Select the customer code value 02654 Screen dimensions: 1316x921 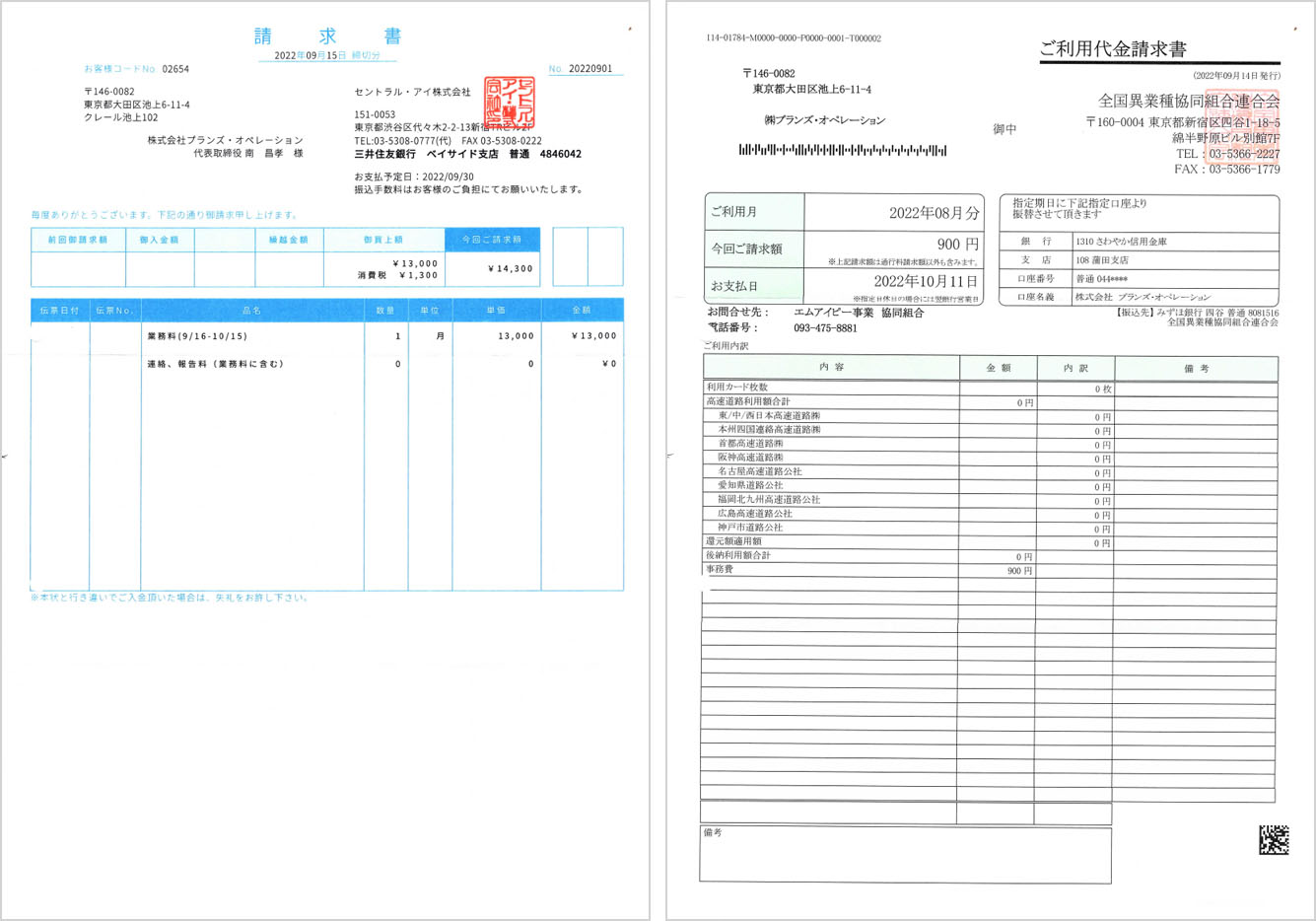[x=175, y=69]
